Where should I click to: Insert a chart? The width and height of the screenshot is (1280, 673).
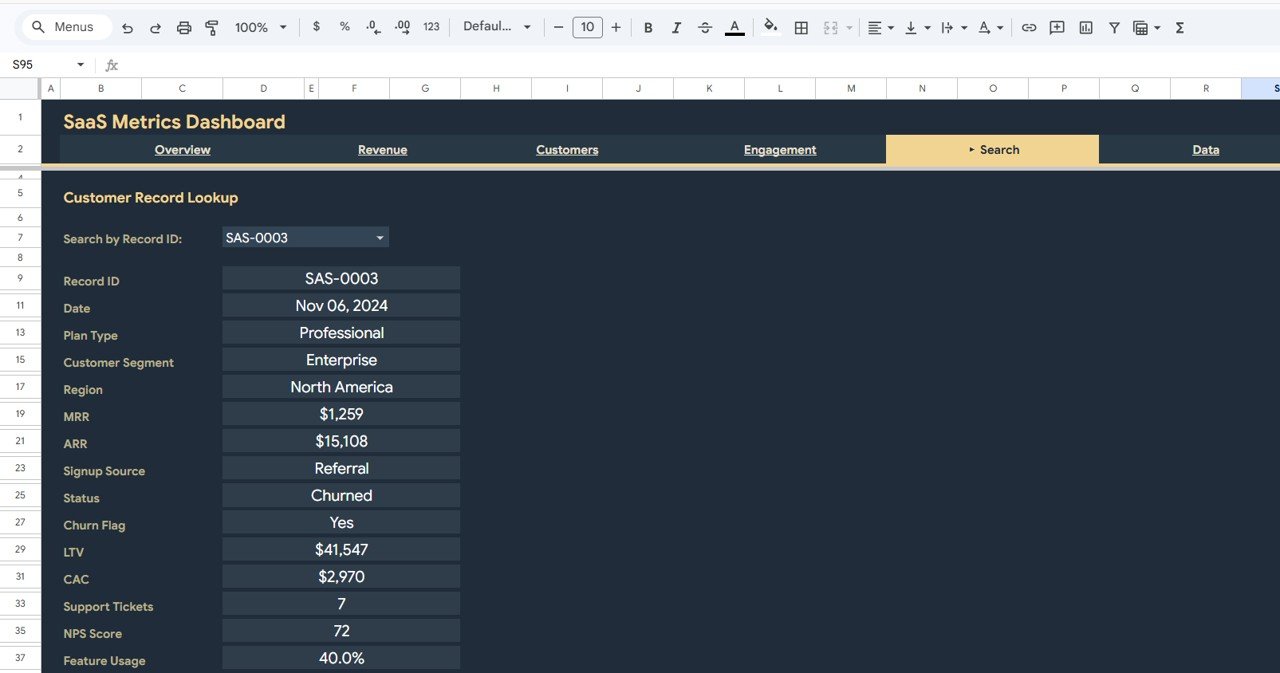coord(1085,27)
